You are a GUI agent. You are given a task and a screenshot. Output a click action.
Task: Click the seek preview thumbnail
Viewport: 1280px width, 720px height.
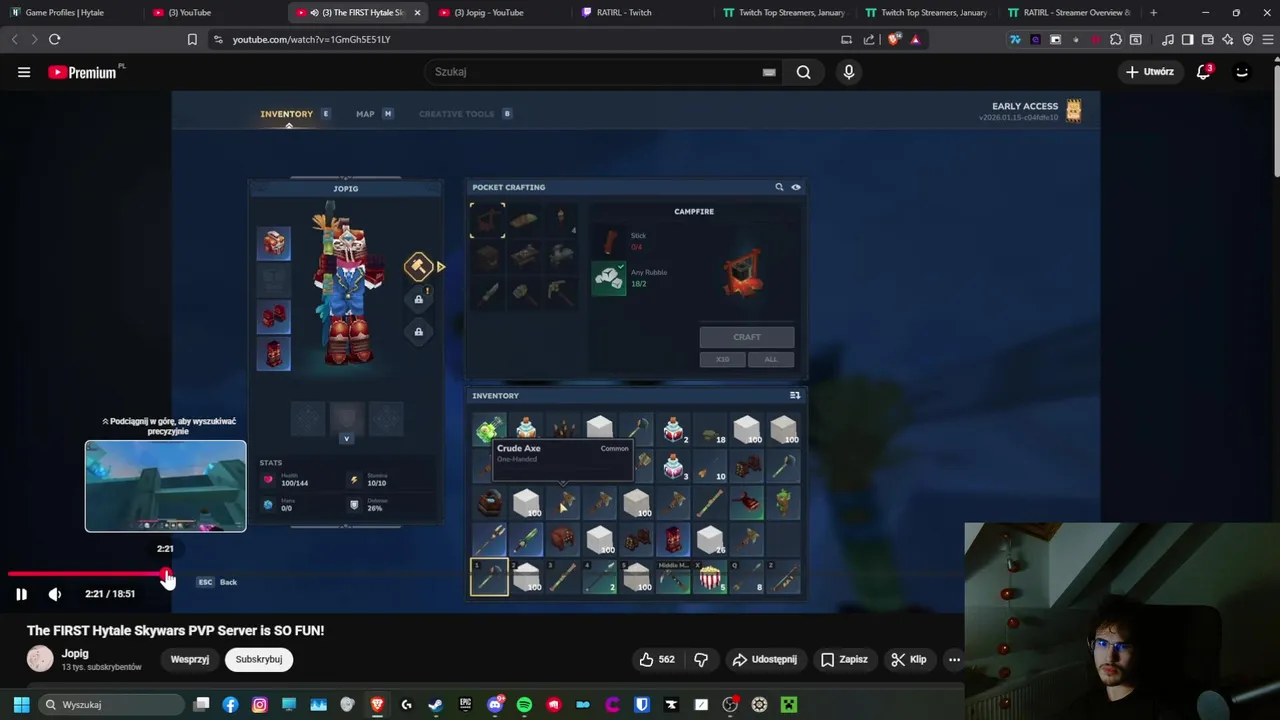[165, 486]
